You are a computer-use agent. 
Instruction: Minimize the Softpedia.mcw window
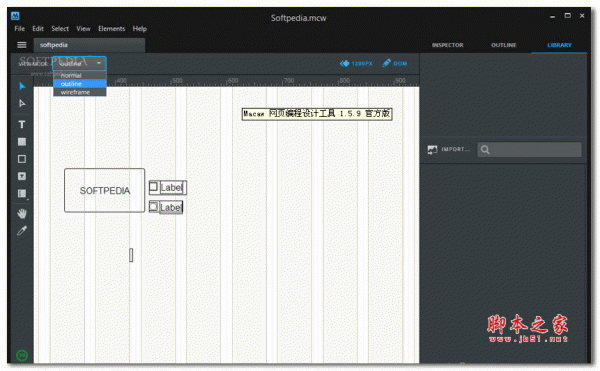tap(553, 16)
